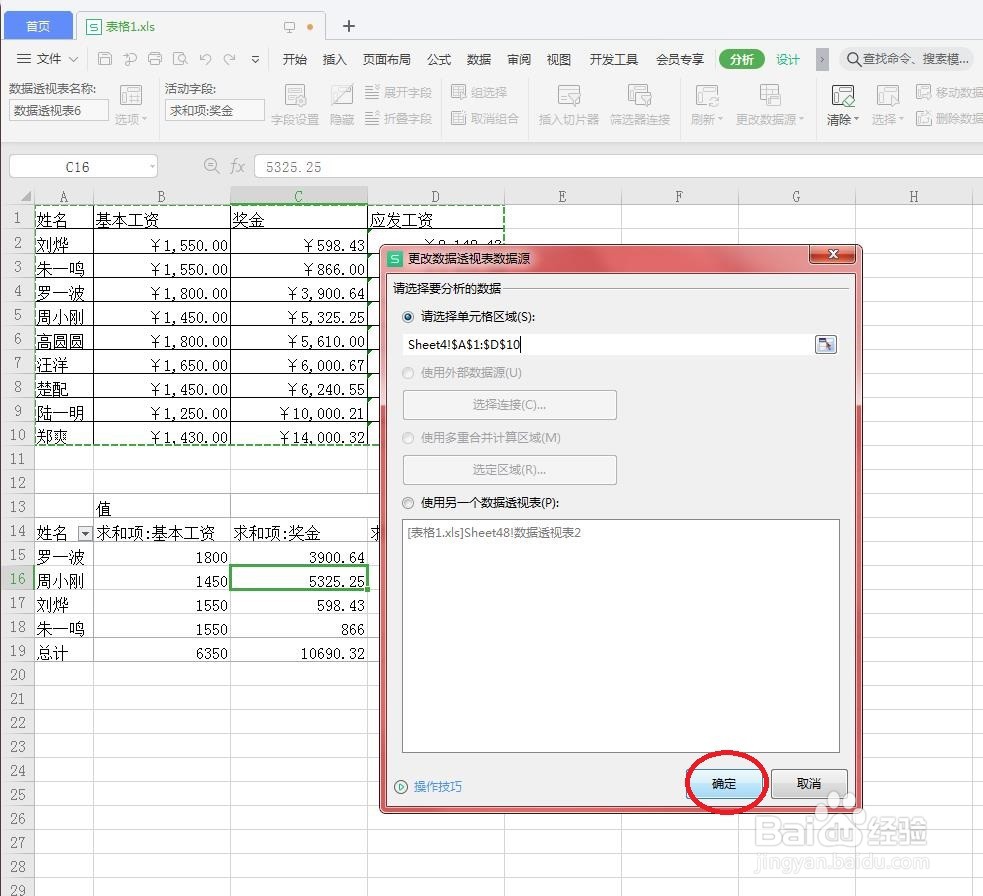The image size is (983, 896).
Task: Click the 选定区域 button
Action: point(509,470)
